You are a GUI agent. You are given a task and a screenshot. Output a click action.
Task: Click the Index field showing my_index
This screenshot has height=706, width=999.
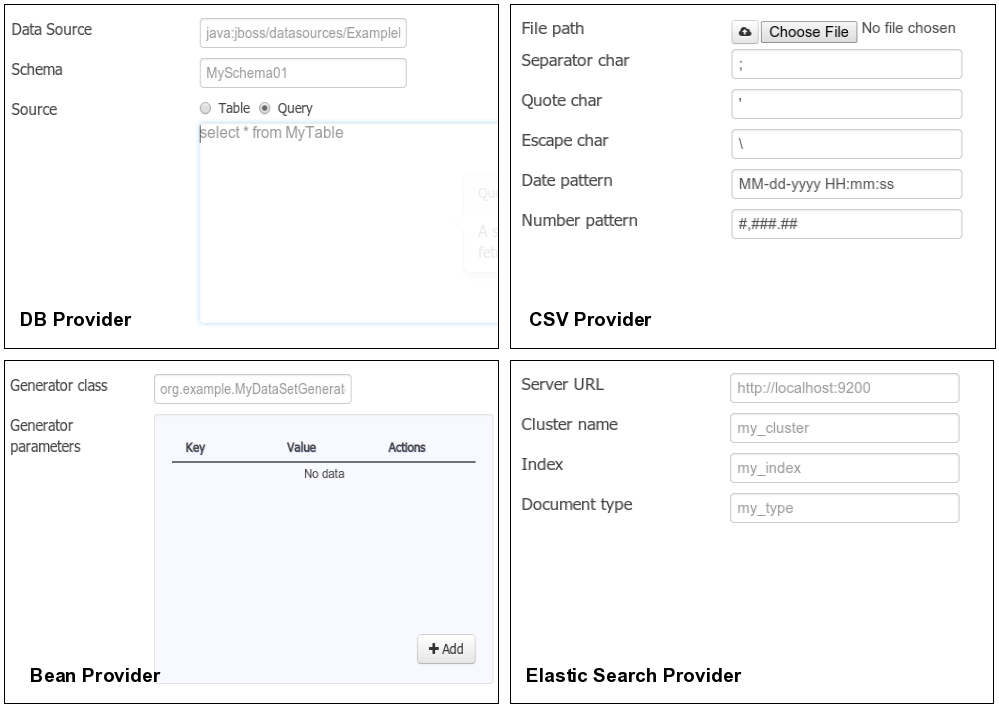[x=844, y=468]
